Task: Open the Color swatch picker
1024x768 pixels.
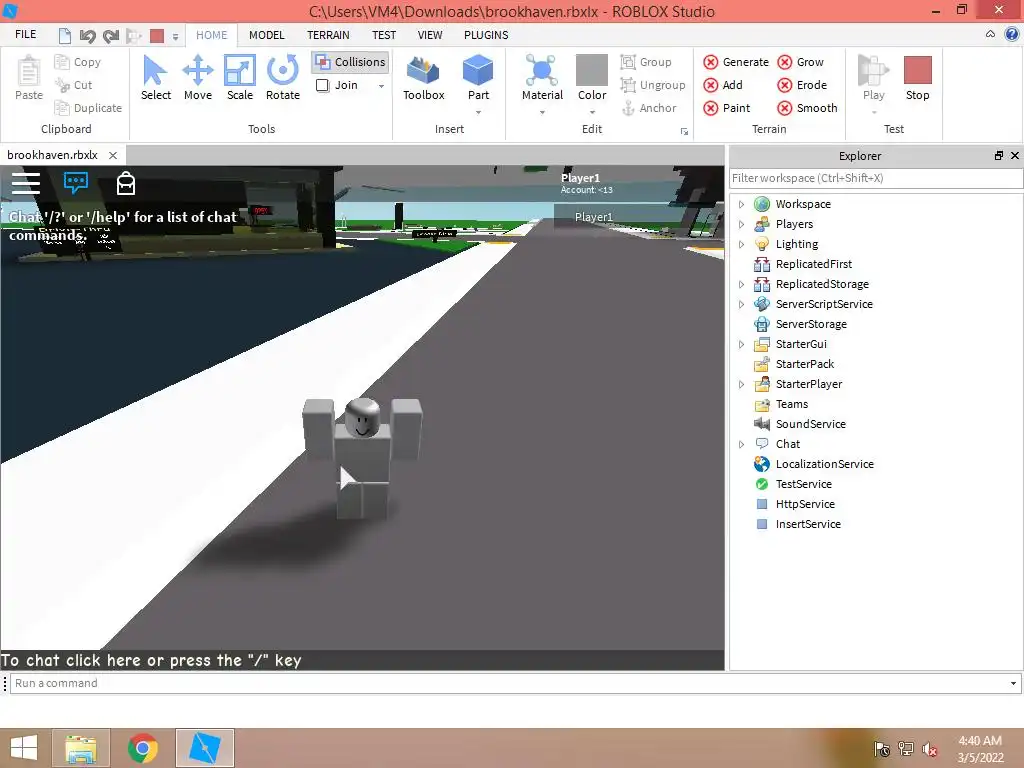Action: click(592, 78)
